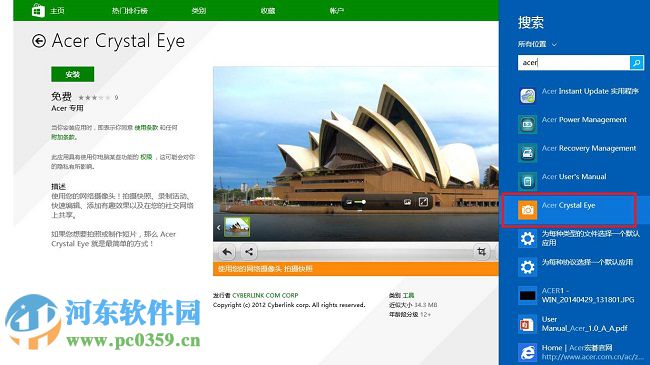
Task: Select Acer Power Management text result
Action: click(x=584, y=119)
